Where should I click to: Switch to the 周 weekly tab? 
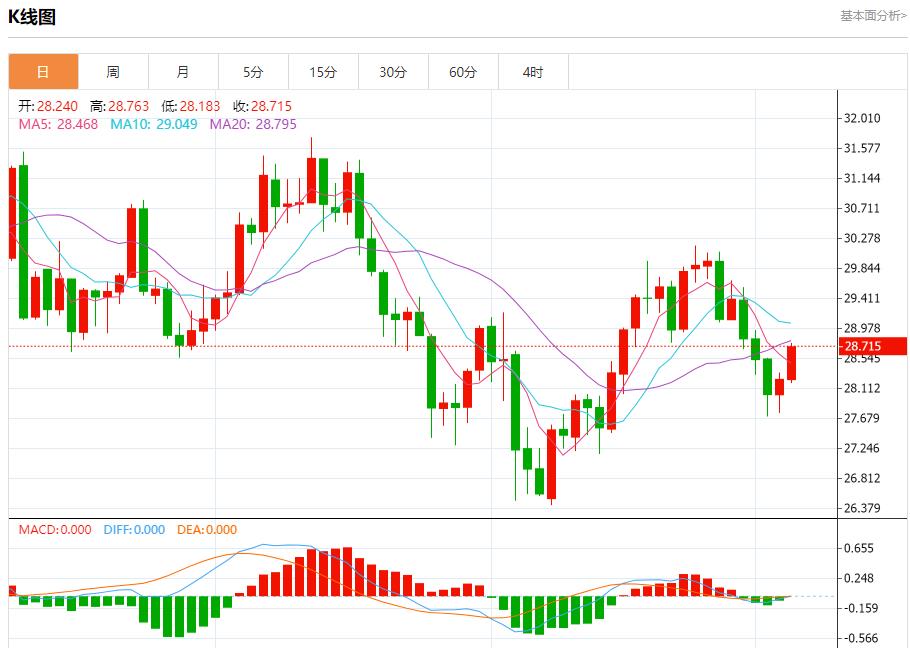[113, 72]
